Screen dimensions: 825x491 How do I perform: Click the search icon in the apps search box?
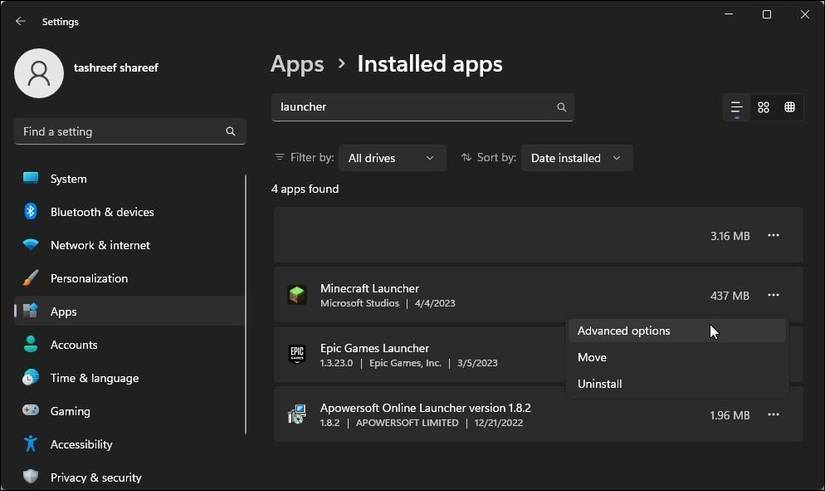pyautogui.click(x=561, y=107)
